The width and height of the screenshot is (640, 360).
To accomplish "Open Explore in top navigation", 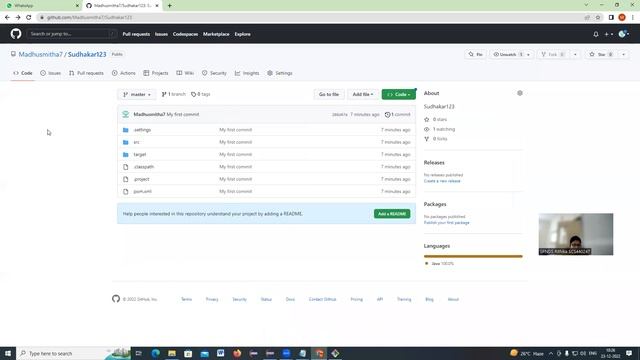I will point(242,34).
